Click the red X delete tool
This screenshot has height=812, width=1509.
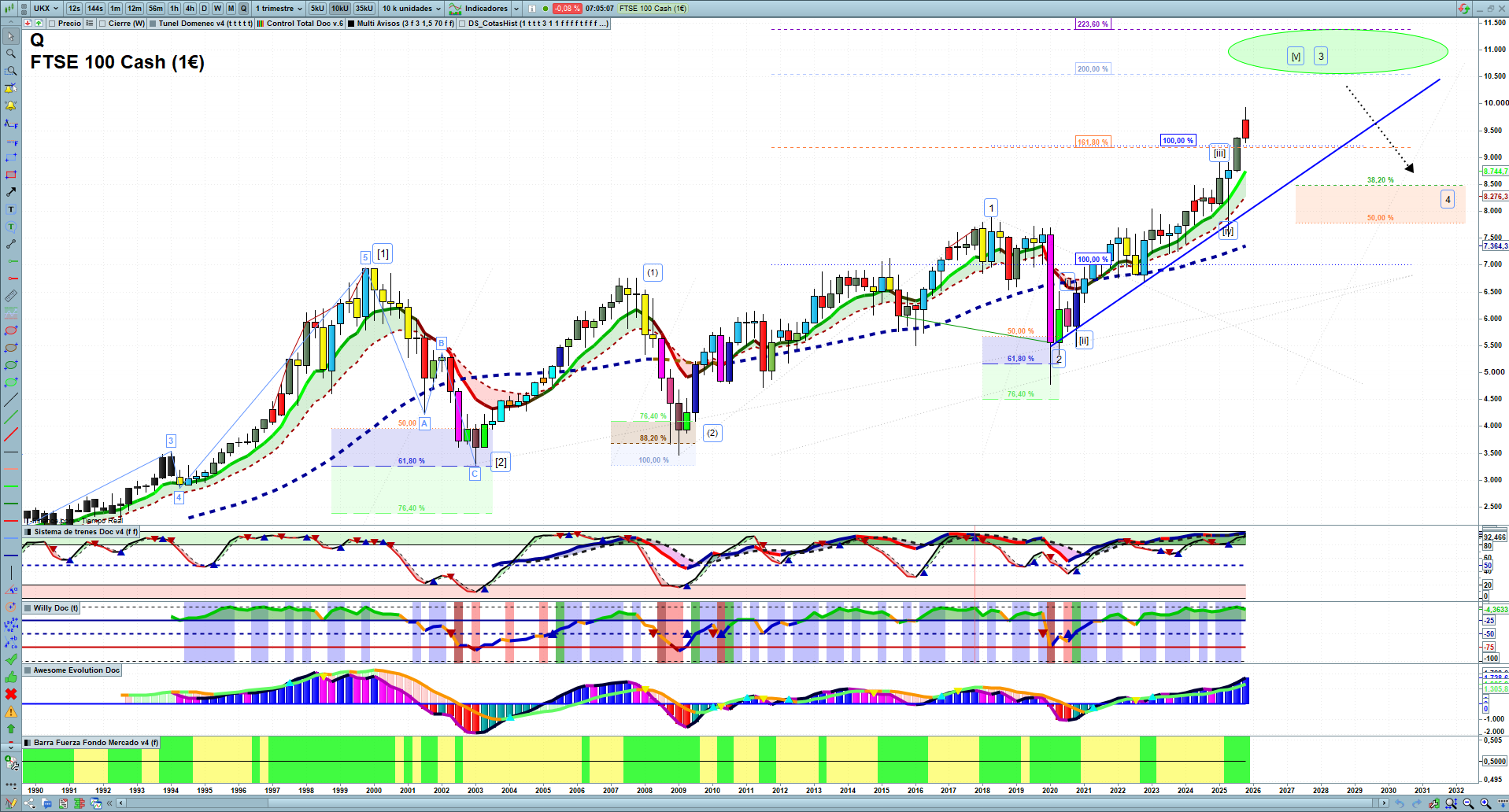(x=11, y=694)
